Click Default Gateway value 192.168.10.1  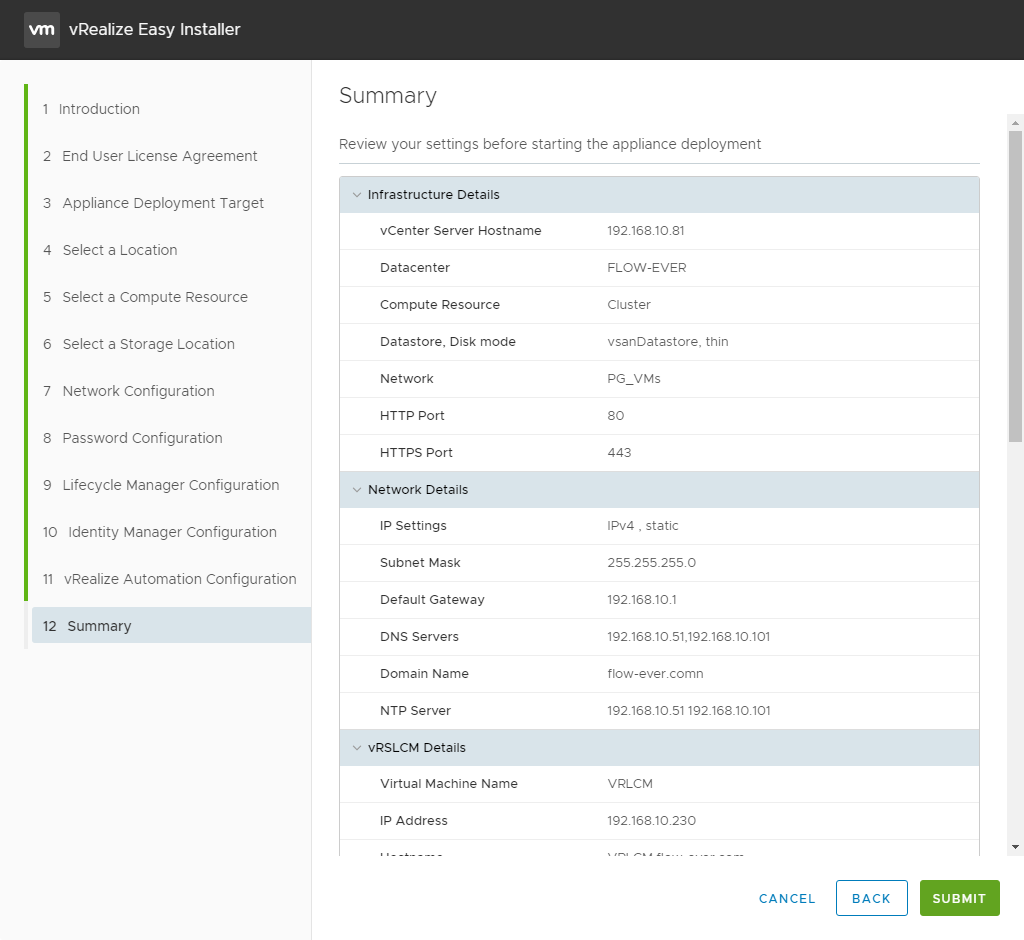click(x=641, y=600)
